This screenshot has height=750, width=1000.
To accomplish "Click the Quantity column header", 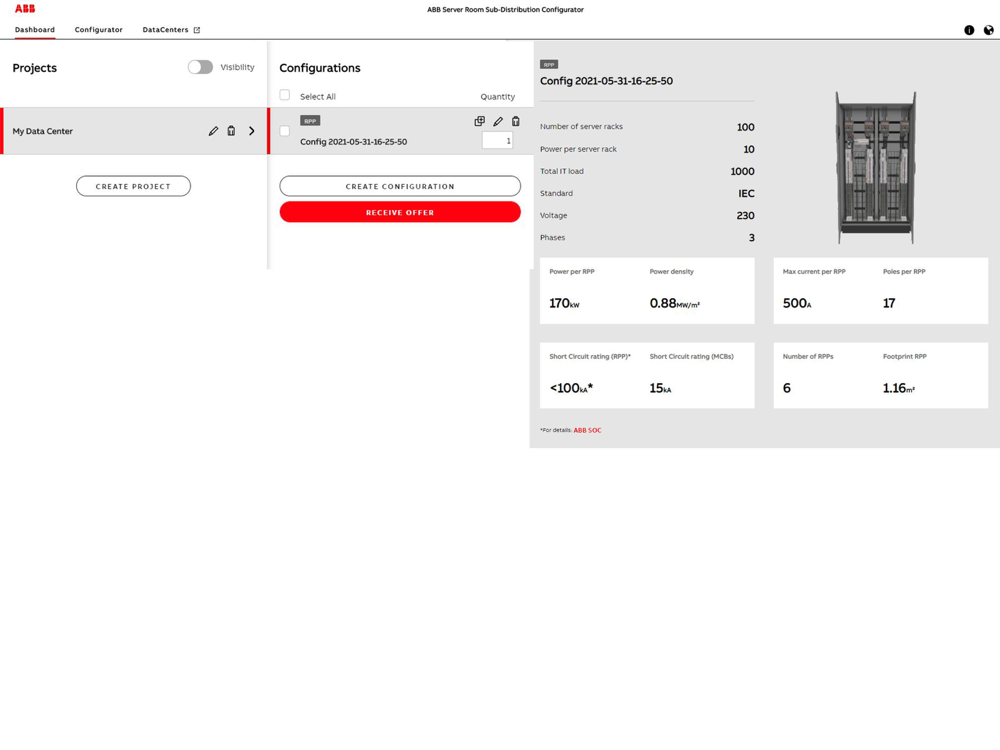I will pyautogui.click(x=497, y=96).
